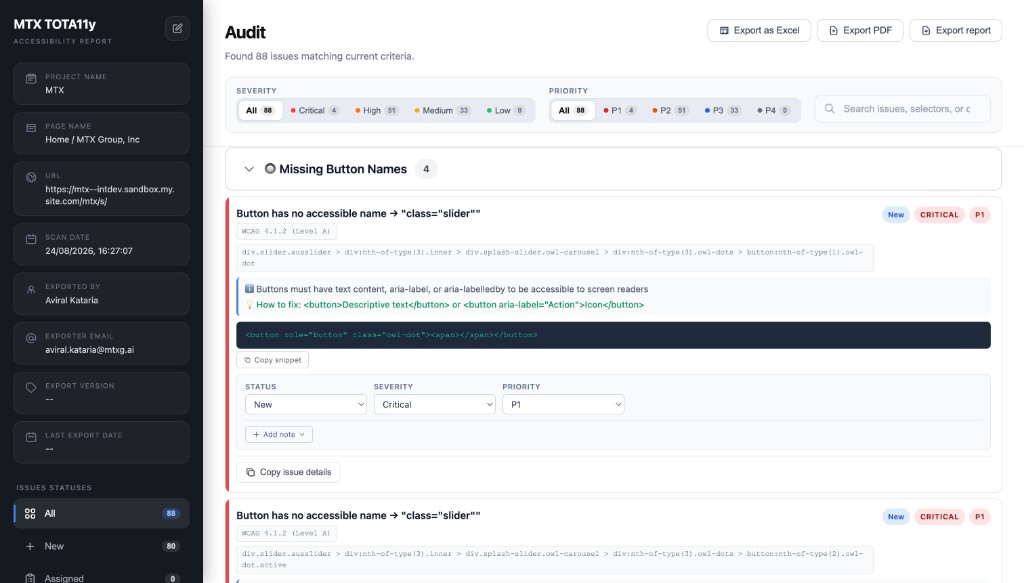This screenshot has width=1024, height=583.
Task: Click the sandbox URL text in sidebar
Action: [x=110, y=195]
